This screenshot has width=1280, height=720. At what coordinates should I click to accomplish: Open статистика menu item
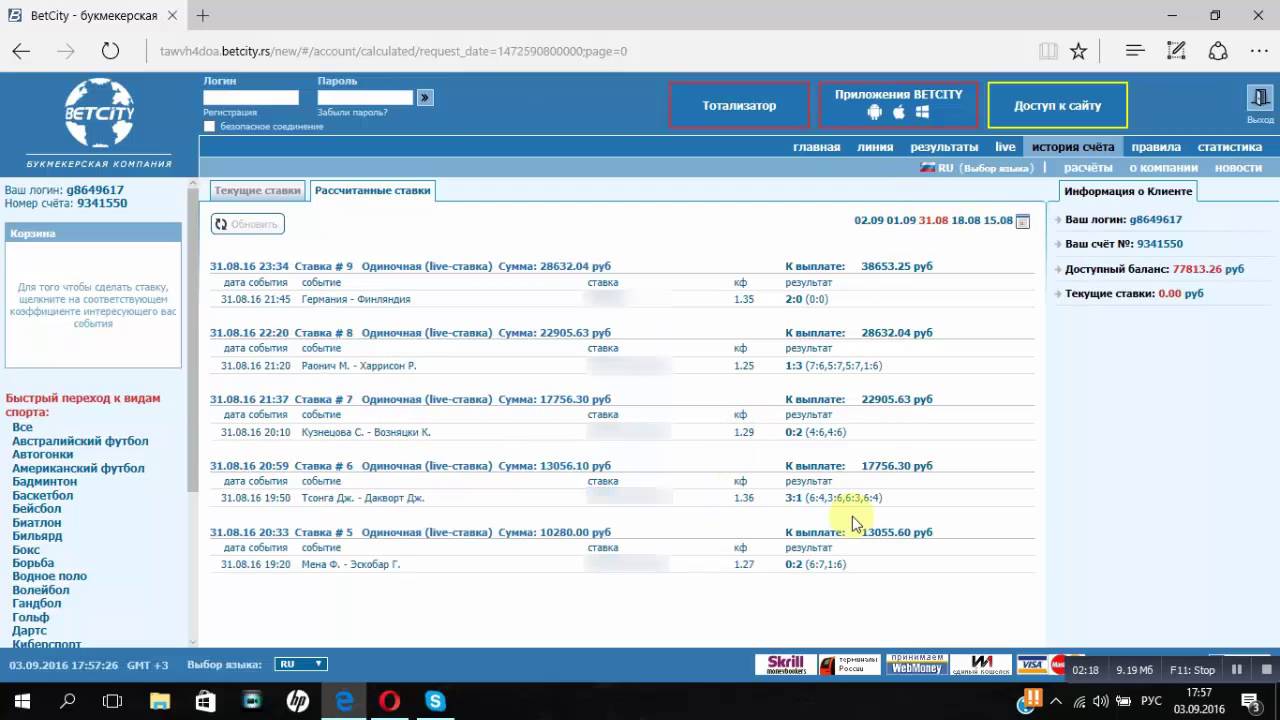(x=1230, y=147)
